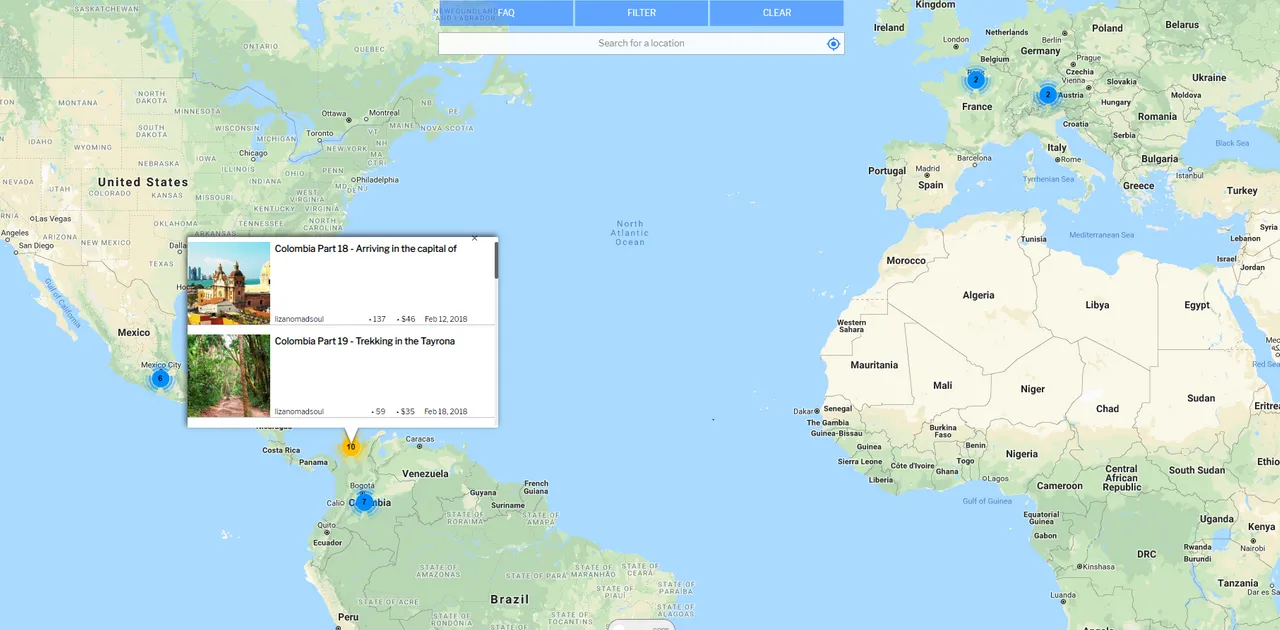Click the 'Chad' map label
This screenshot has height=630, width=1280.
coord(1107,408)
